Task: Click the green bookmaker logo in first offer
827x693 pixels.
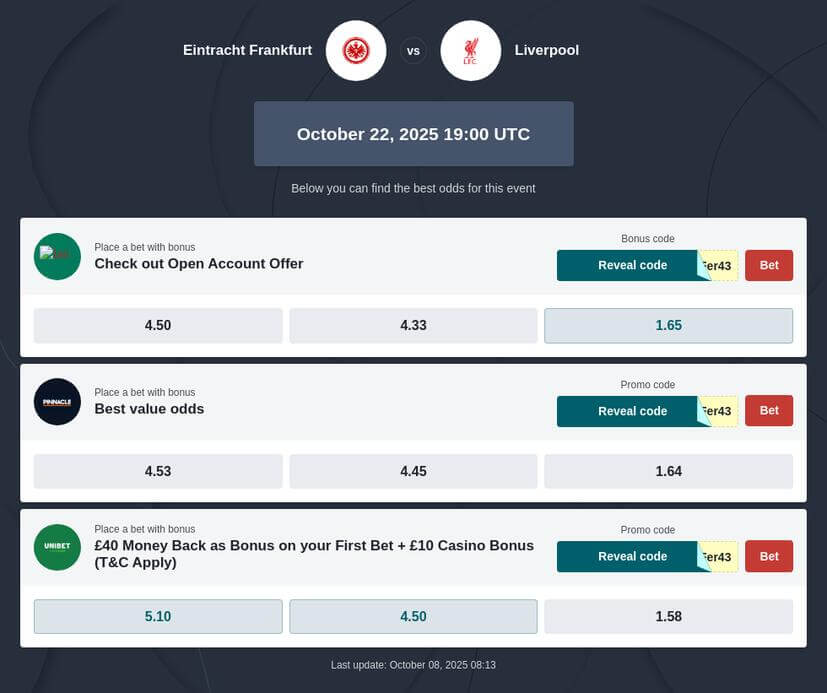Action: point(57,256)
